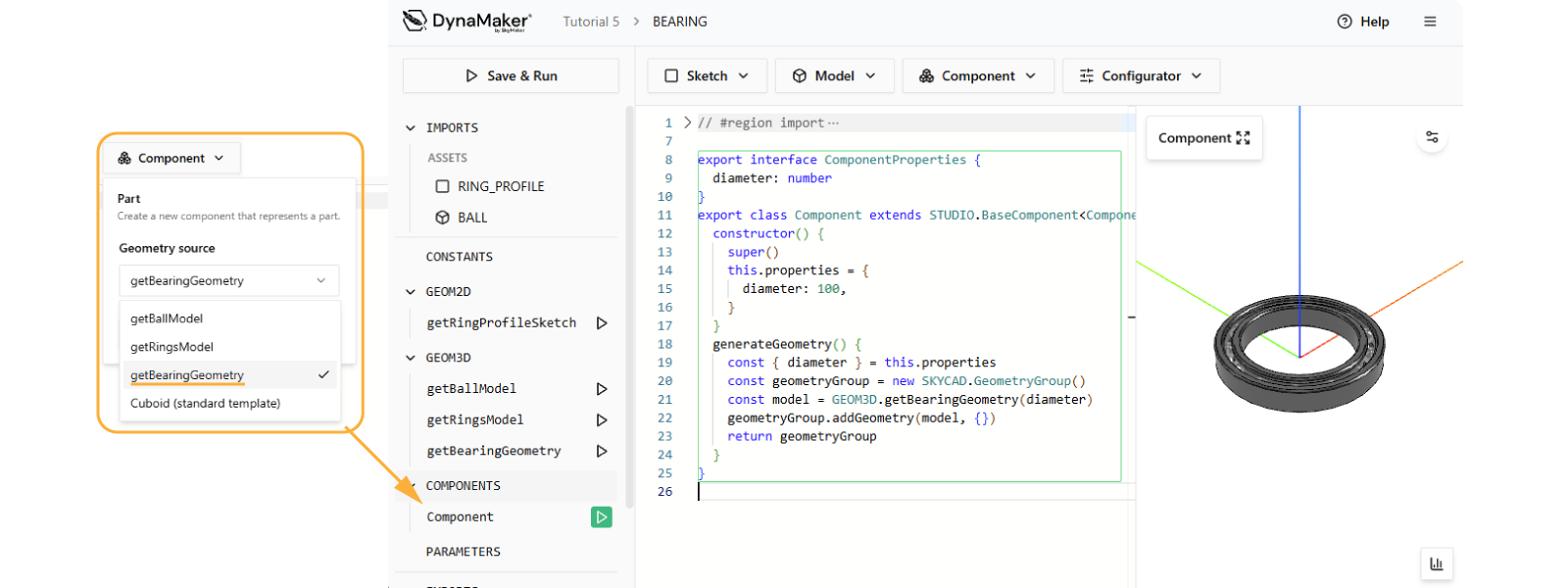Click play icon beside getBearingGeometry

click(x=602, y=452)
